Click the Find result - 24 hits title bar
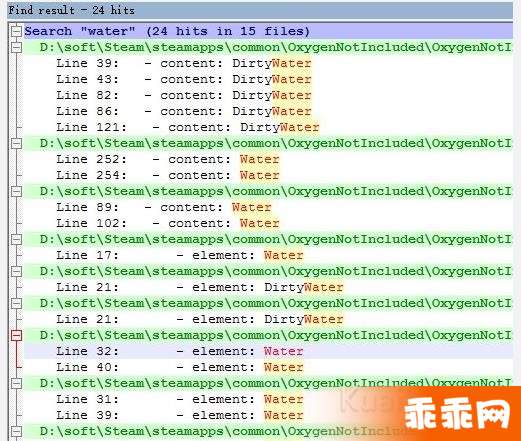 pyautogui.click(x=260, y=10)
